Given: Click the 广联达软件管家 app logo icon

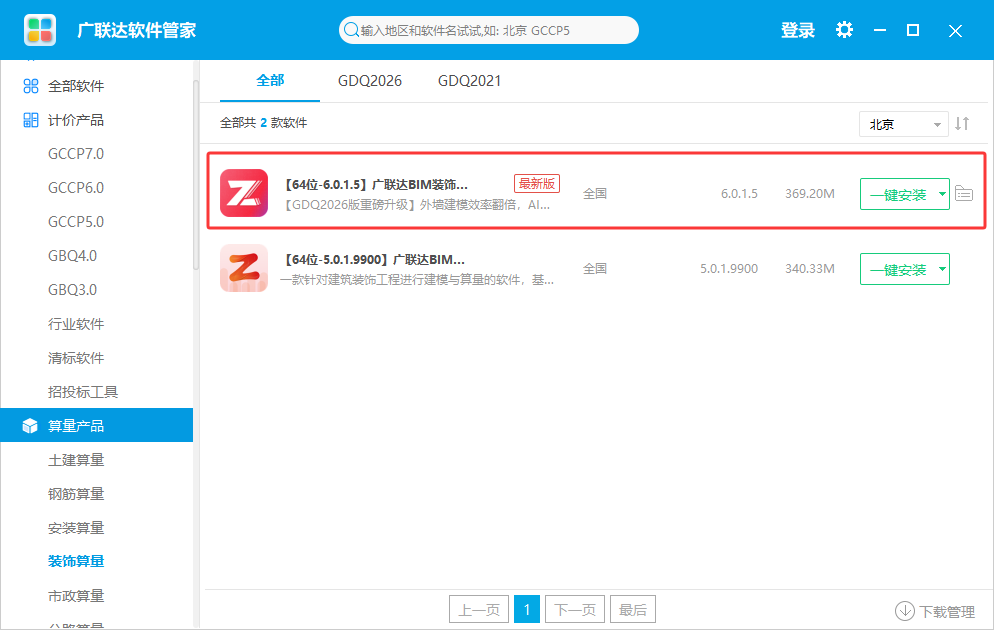Looking at the screenshot, I should (40, 30).
